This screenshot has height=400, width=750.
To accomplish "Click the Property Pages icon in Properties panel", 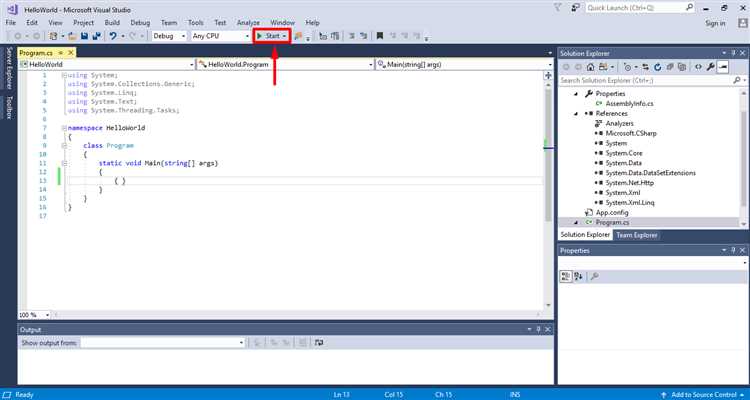I will coord(595,277).
